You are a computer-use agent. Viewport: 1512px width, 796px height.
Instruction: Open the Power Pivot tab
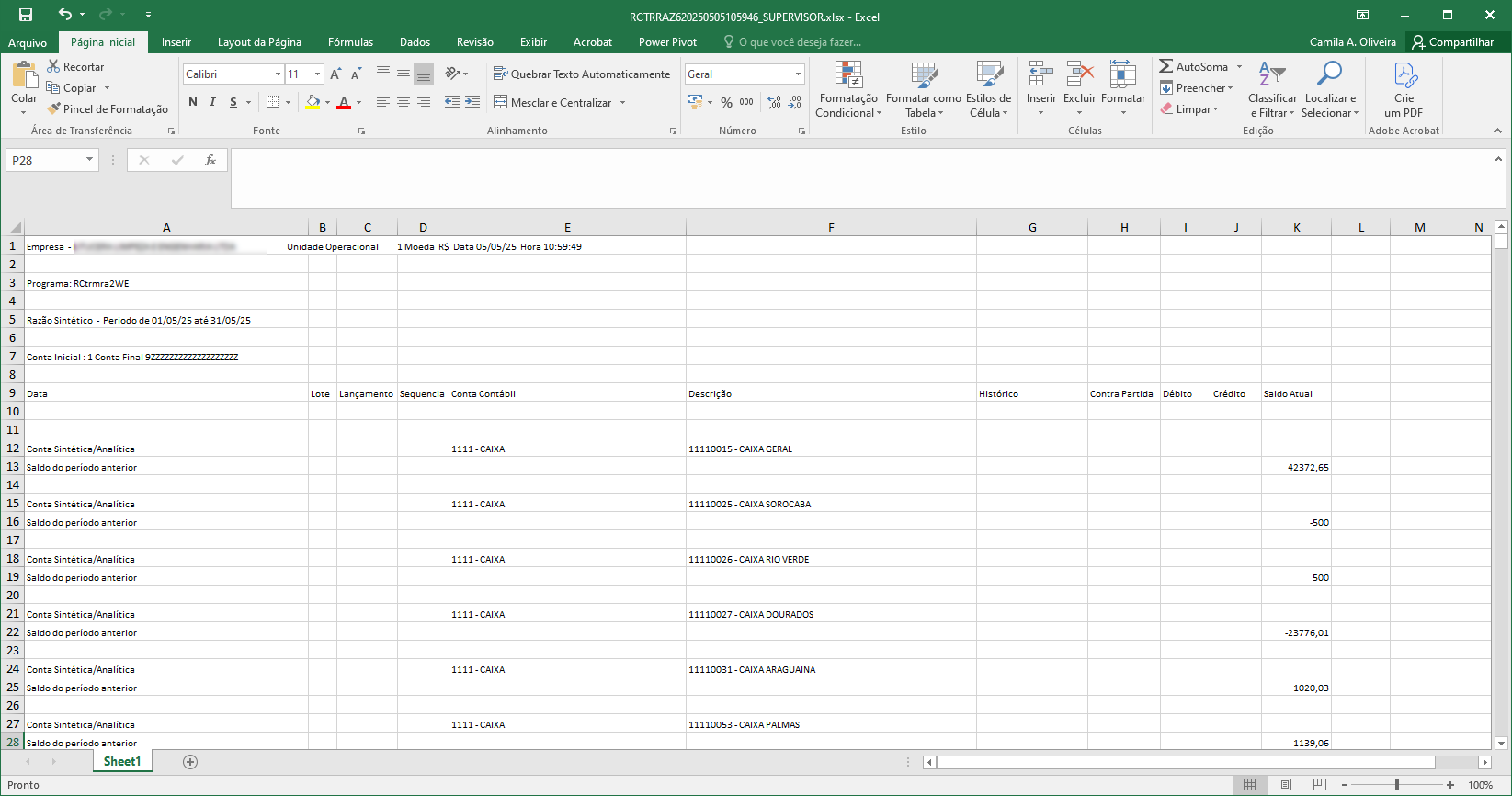(x=667, y=42)
